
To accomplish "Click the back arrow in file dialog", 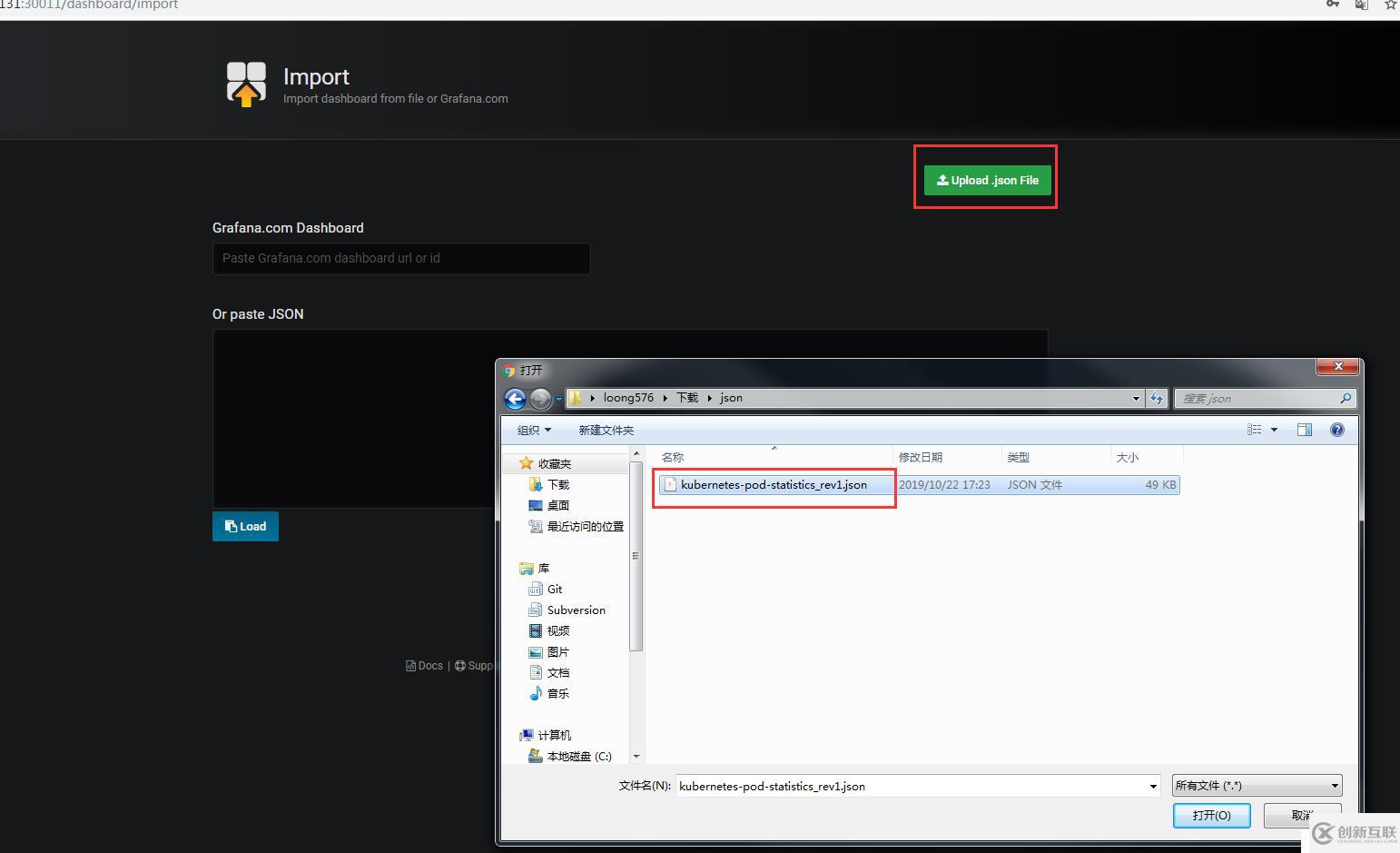I will coord(515,399).
